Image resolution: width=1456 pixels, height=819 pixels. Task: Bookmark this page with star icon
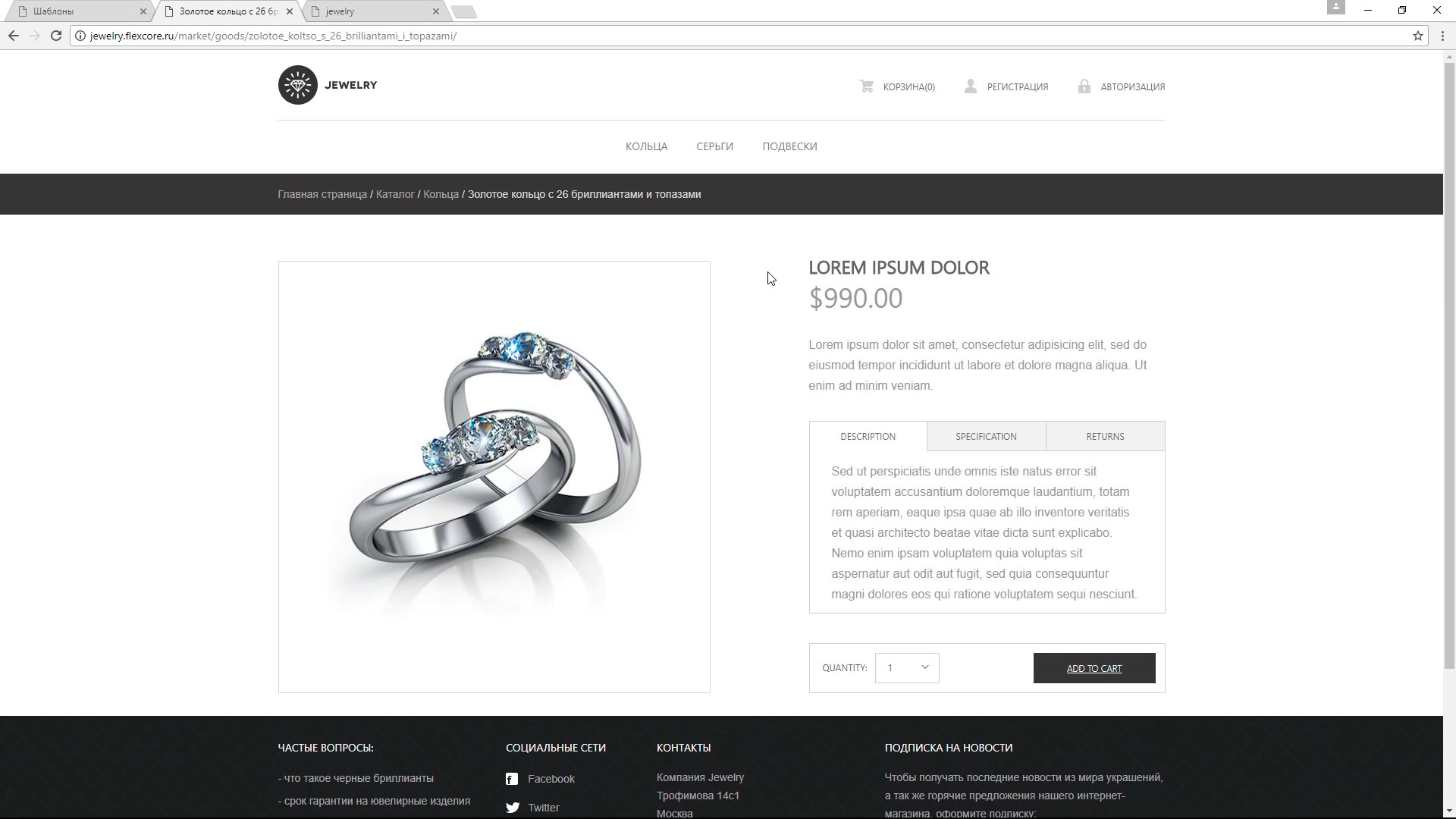(x=1417, y=36)
